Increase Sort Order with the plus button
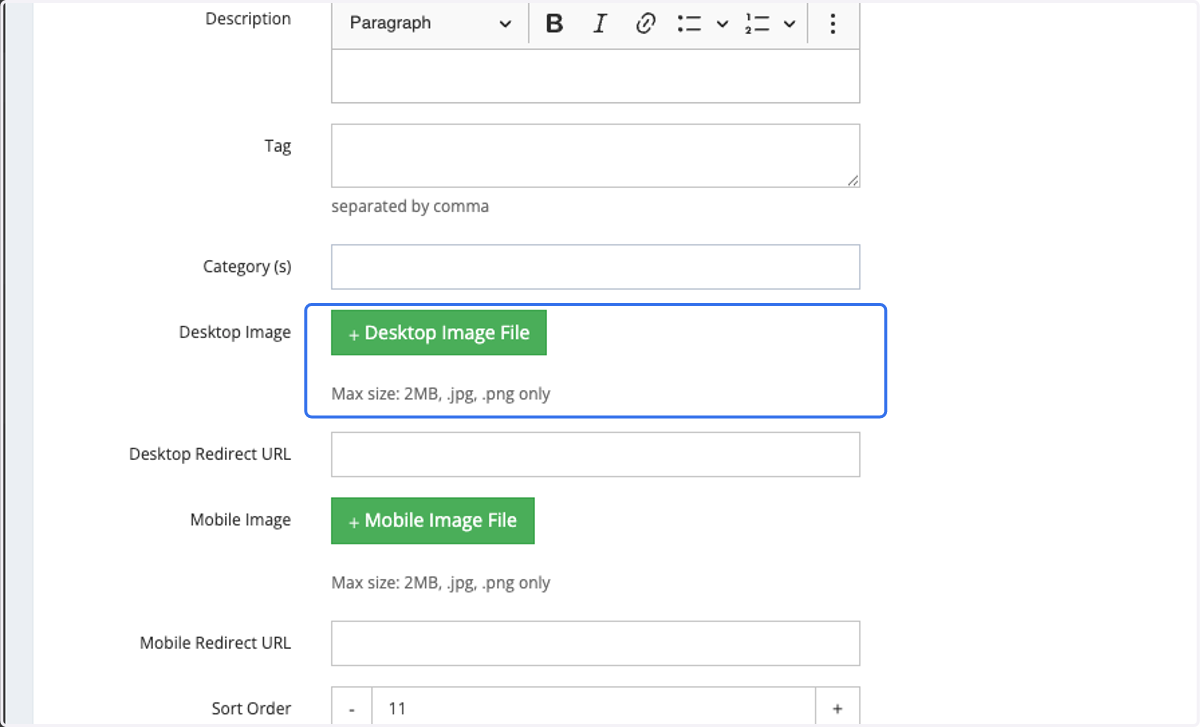The height and width of the screenshot is (727, 1200). click(x=837, y=708)
